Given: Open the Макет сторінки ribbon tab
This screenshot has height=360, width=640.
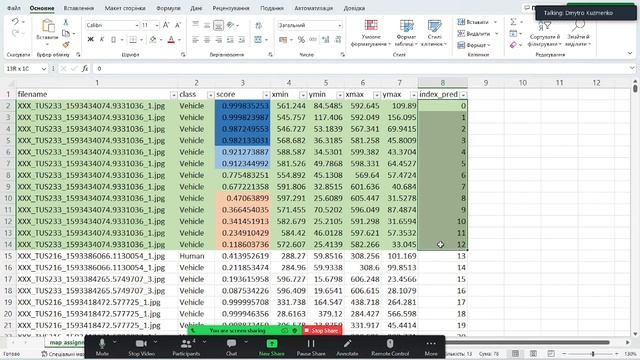Looking at the screenshot, I should (x=125, y=8).
